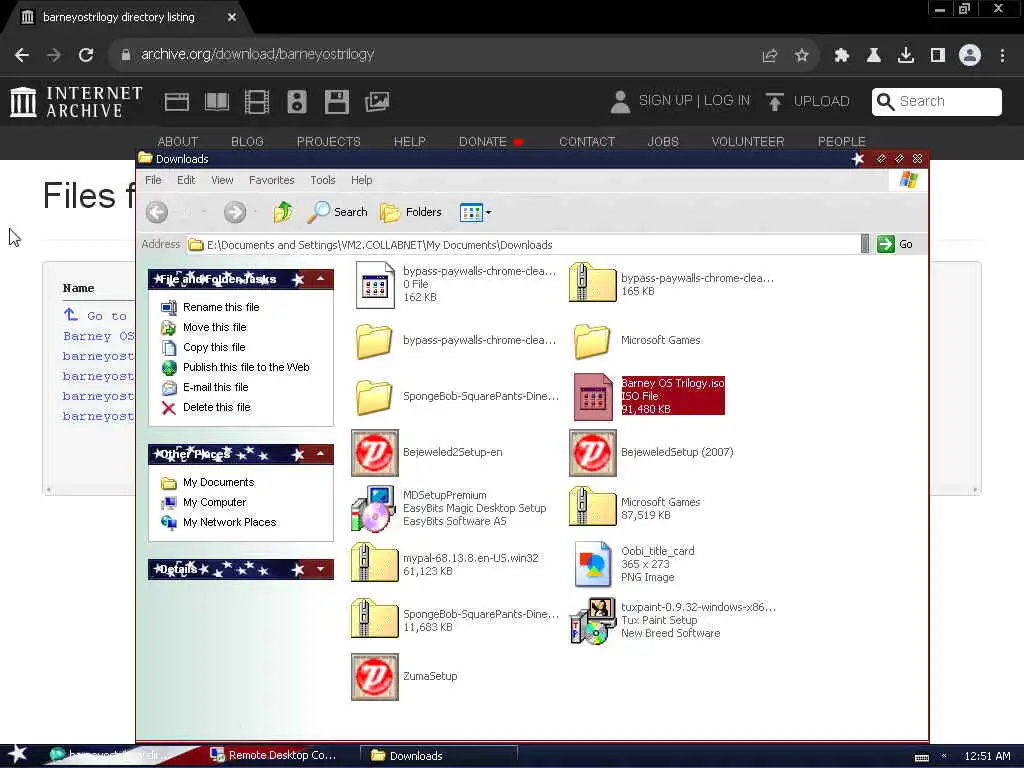1024x768 pixels.
Task: Click the Chrome reload page button
Action: pos(86,55)
